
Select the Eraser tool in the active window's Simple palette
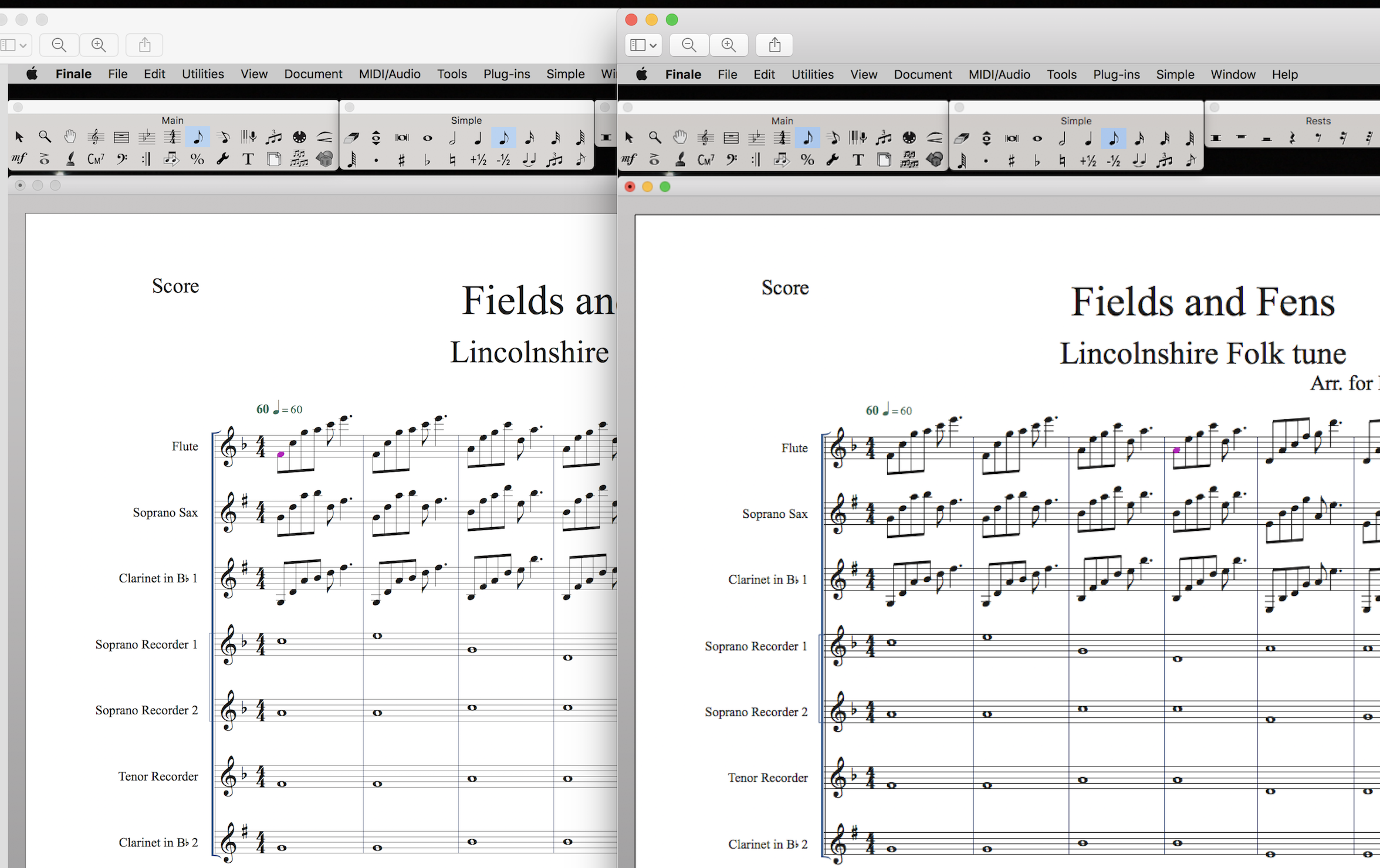coord(961,138)
